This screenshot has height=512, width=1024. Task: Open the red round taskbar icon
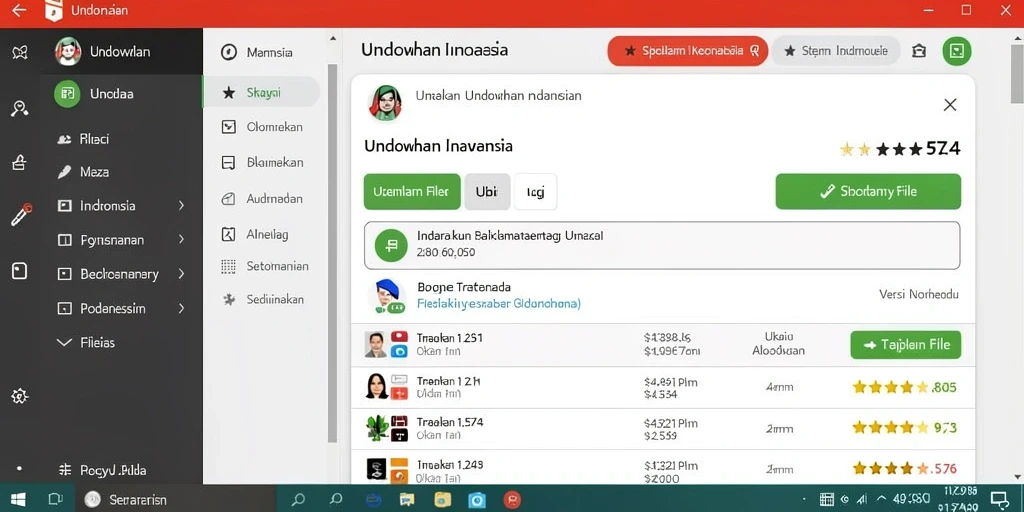[513, 500]
